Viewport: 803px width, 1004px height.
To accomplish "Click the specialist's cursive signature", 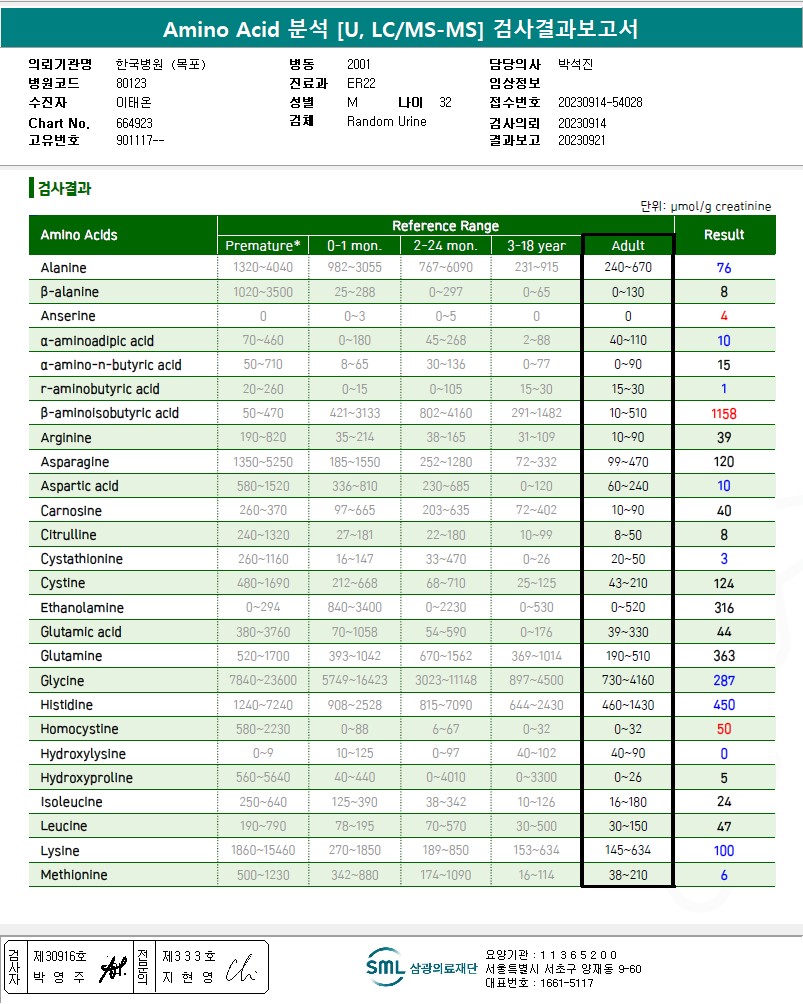I will (241, 968).
